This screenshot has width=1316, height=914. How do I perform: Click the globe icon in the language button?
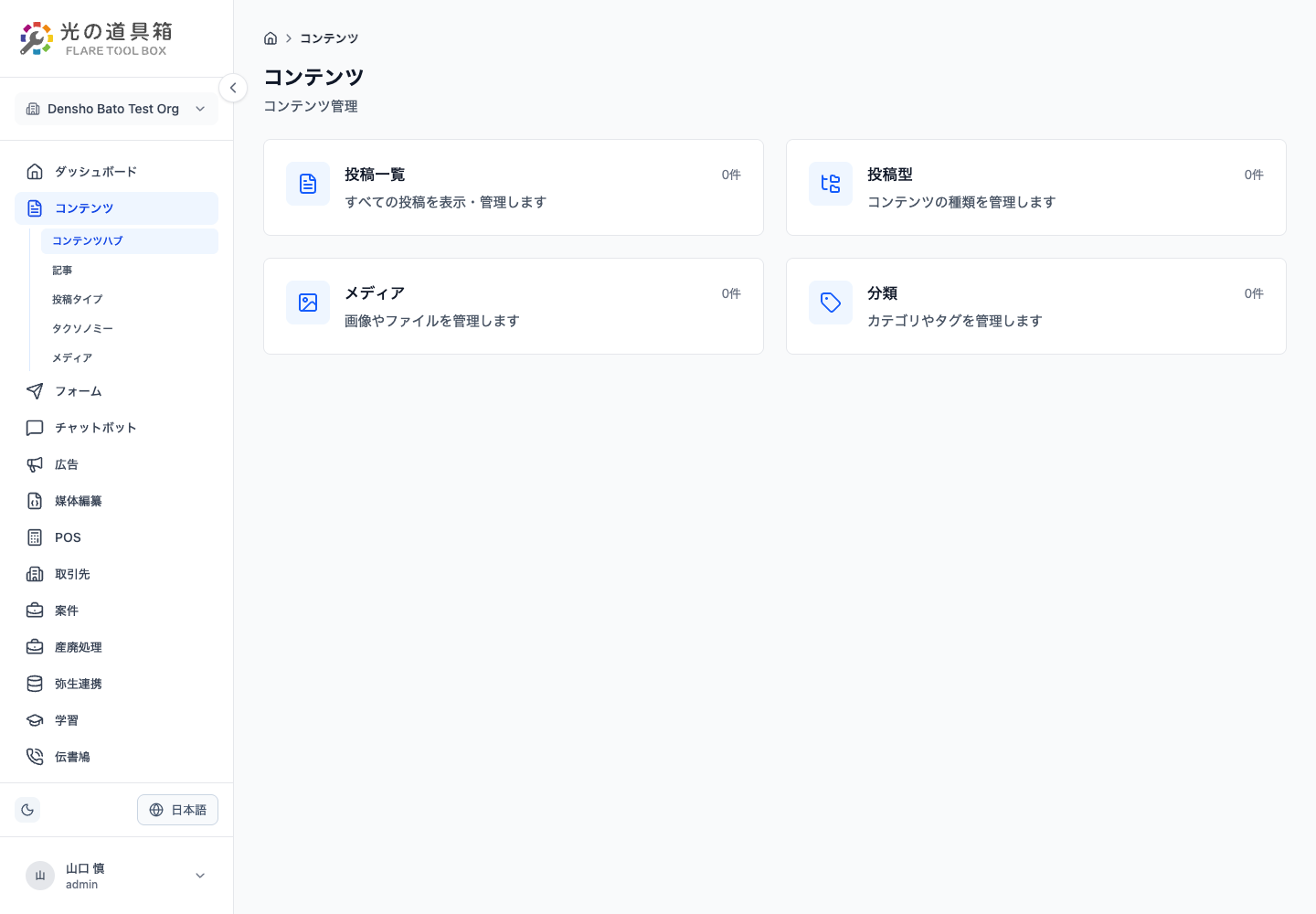156,810
